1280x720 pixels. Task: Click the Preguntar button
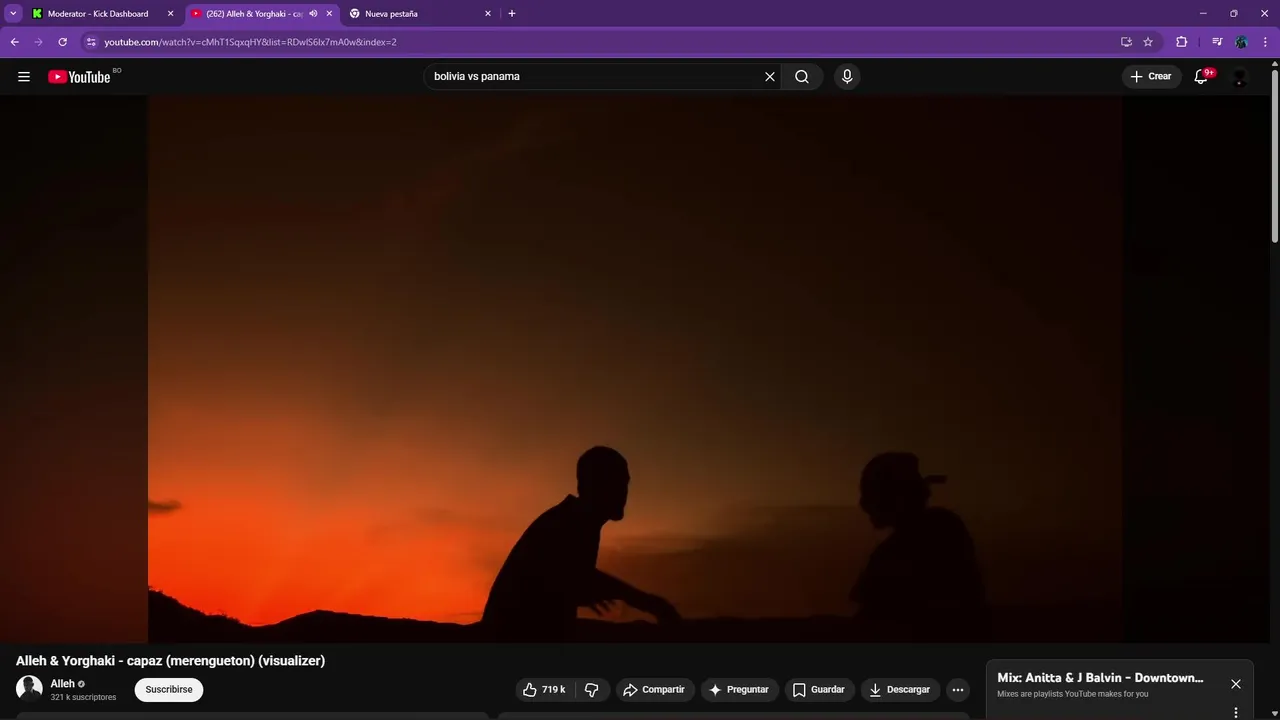tap(739, 690)
